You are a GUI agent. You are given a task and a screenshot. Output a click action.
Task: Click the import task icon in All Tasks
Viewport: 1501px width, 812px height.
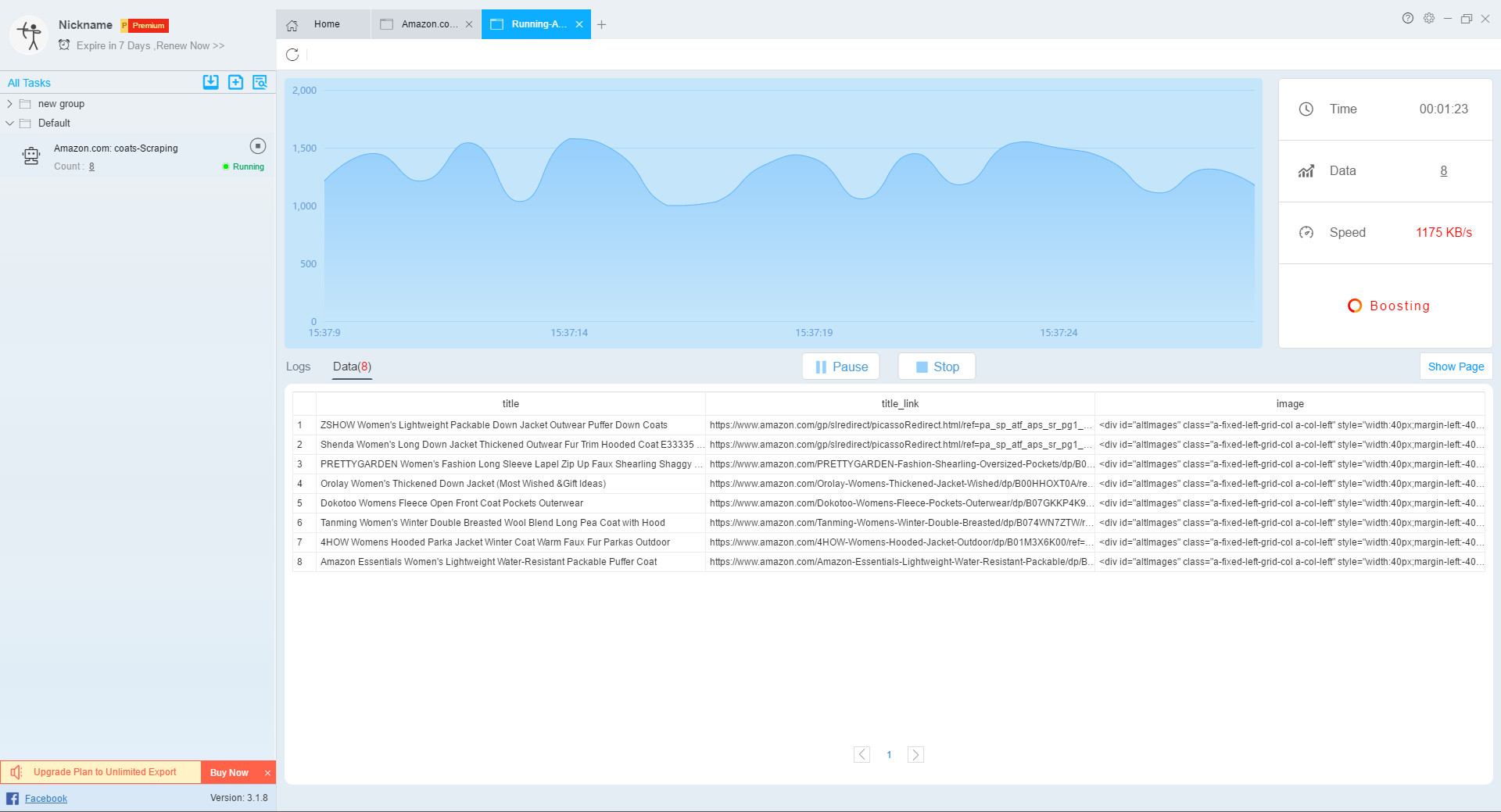point(211,82)
